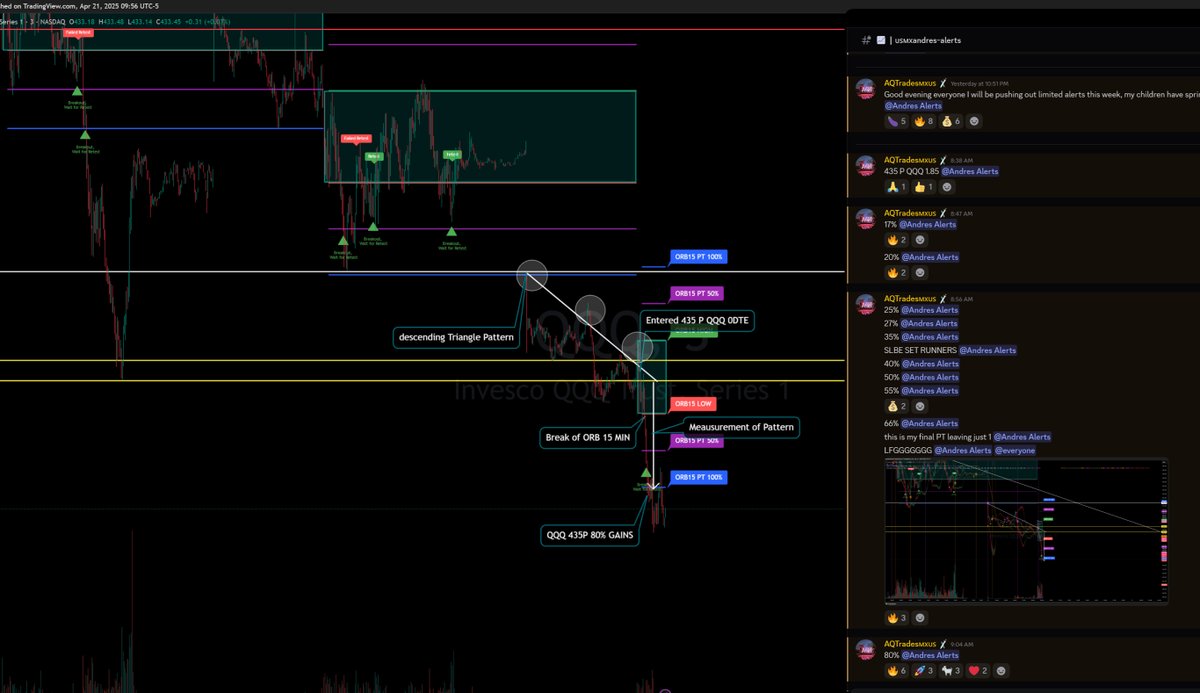This screenshot has height=693, width=1200.
Task: Add reaction under the 55% alert
Action: pos(919,407)
